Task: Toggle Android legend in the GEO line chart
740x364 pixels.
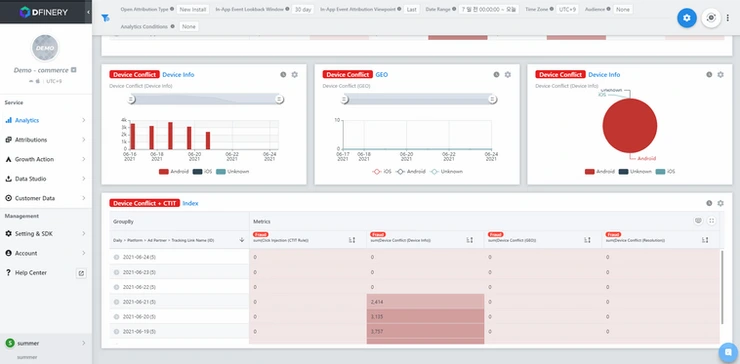Action: tap(410, 171)
